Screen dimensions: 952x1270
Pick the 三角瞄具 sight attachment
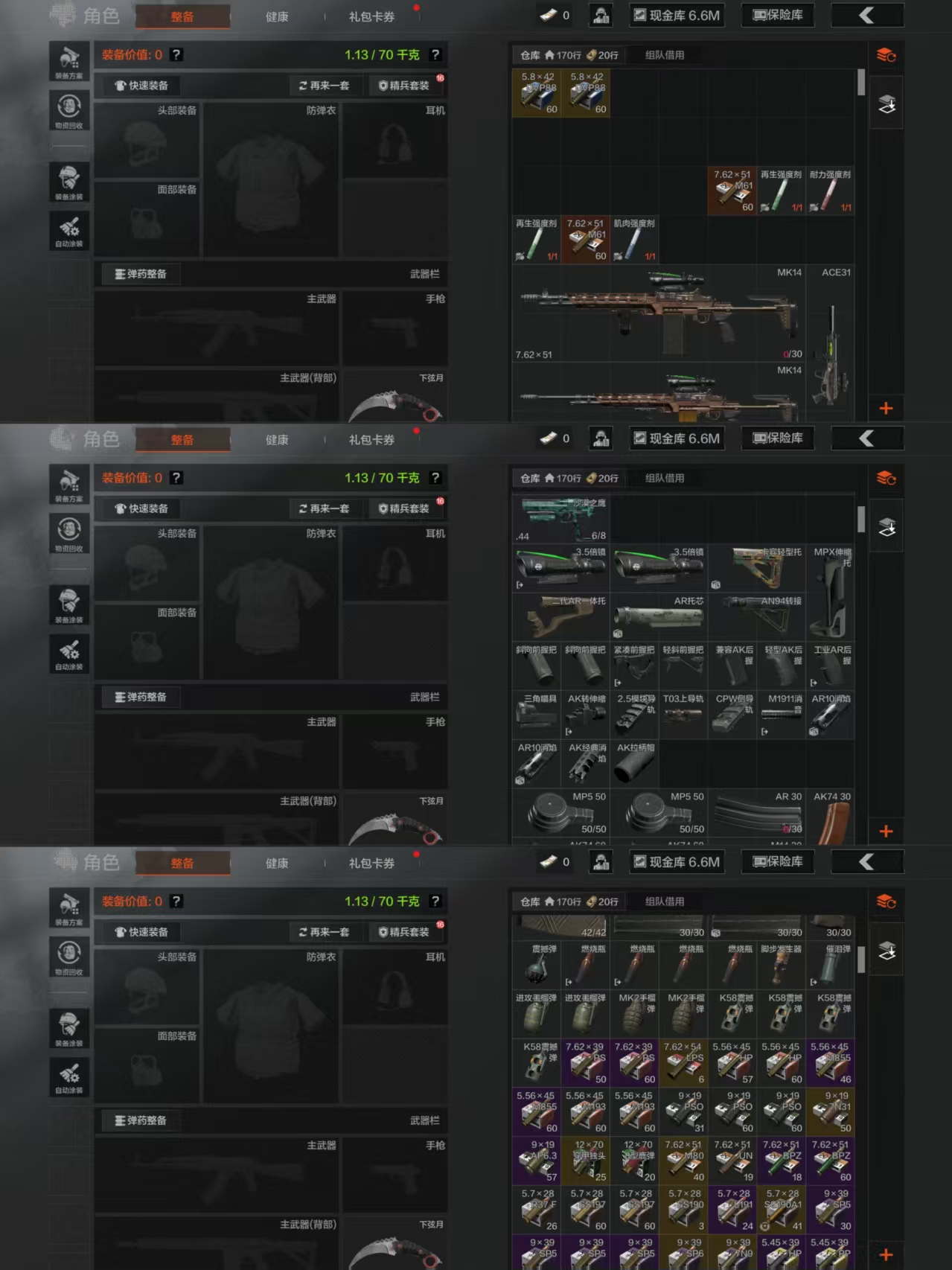click(536, 715)
